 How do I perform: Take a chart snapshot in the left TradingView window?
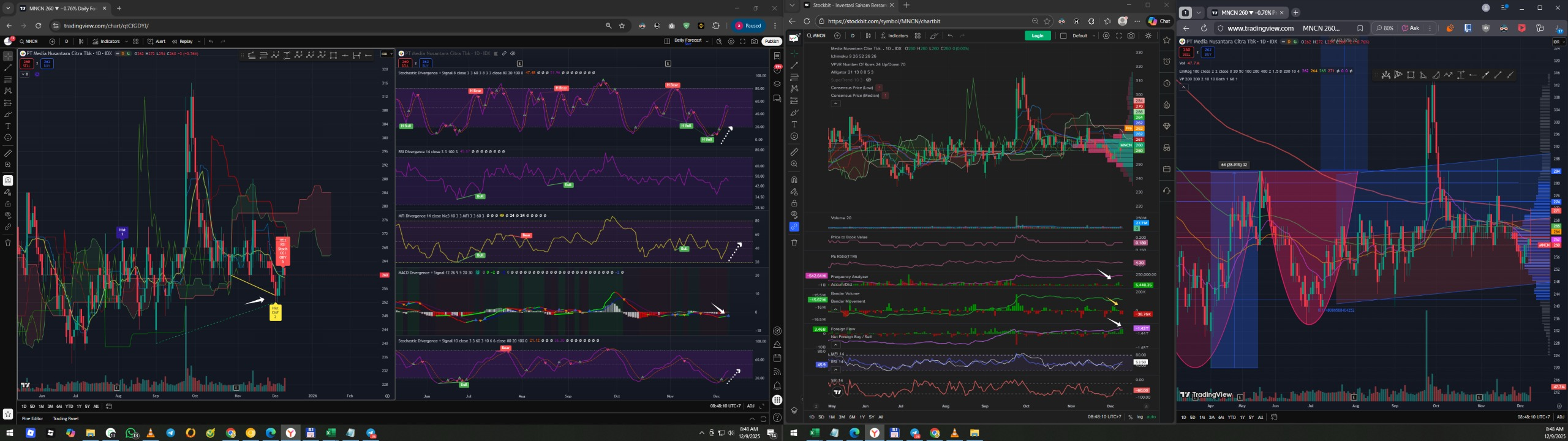(x=754, y=42)
